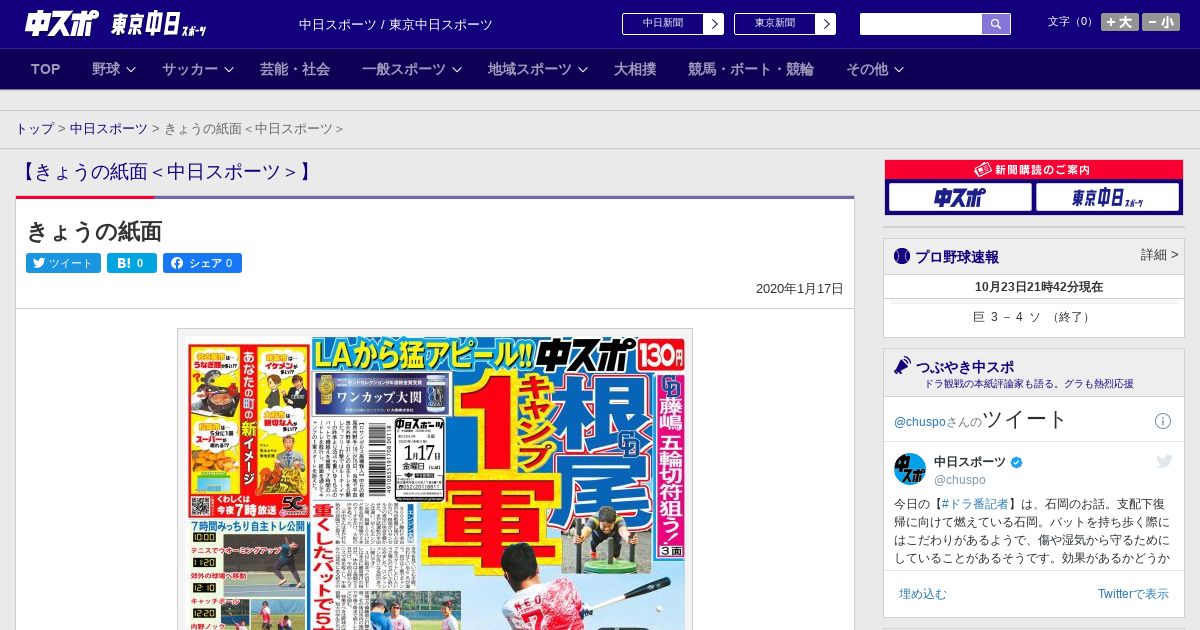Viewport: 1200px width, 630px height.
Task: Expand the 一般スポーツ navigation menu
Action: (x=412, y=69)
